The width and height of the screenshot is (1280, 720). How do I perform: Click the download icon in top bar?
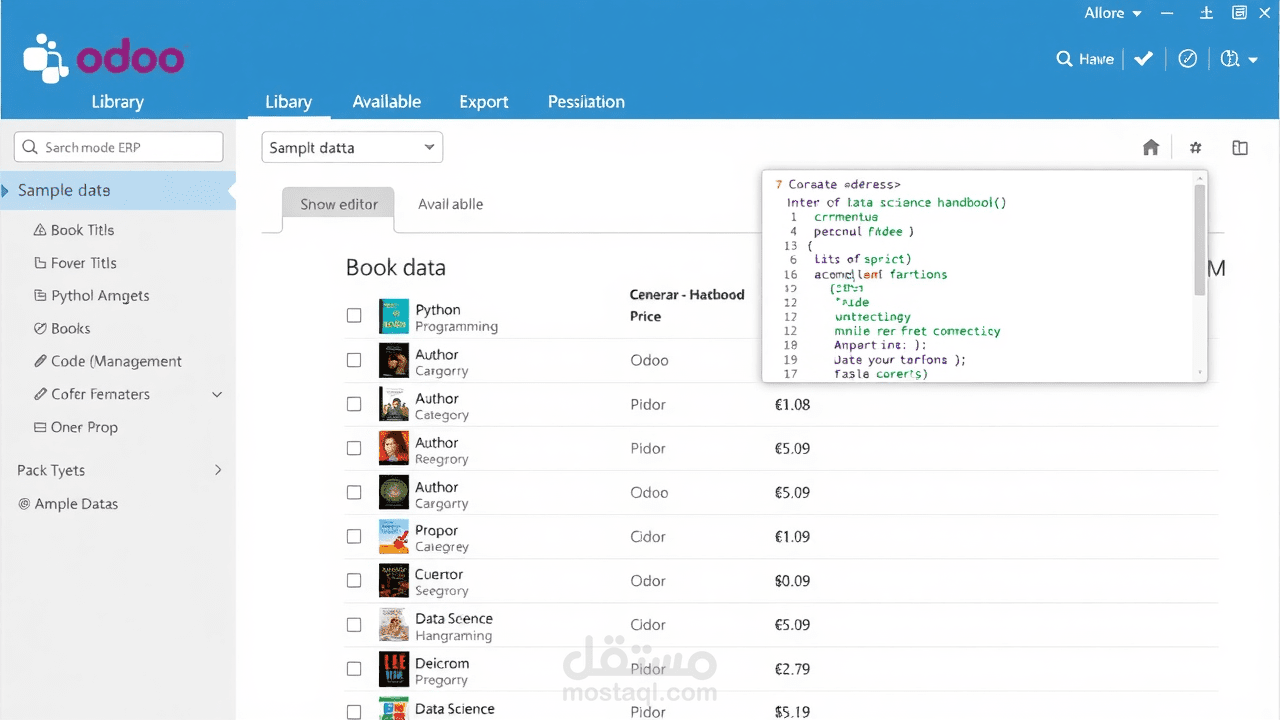(x=1206, y=13)
